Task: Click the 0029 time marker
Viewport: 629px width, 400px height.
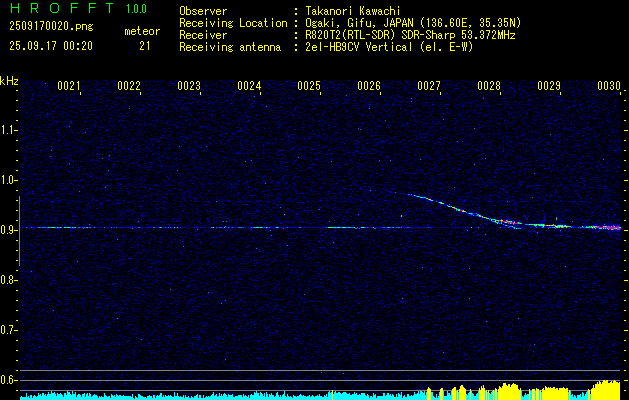Action: pos(549,86)
